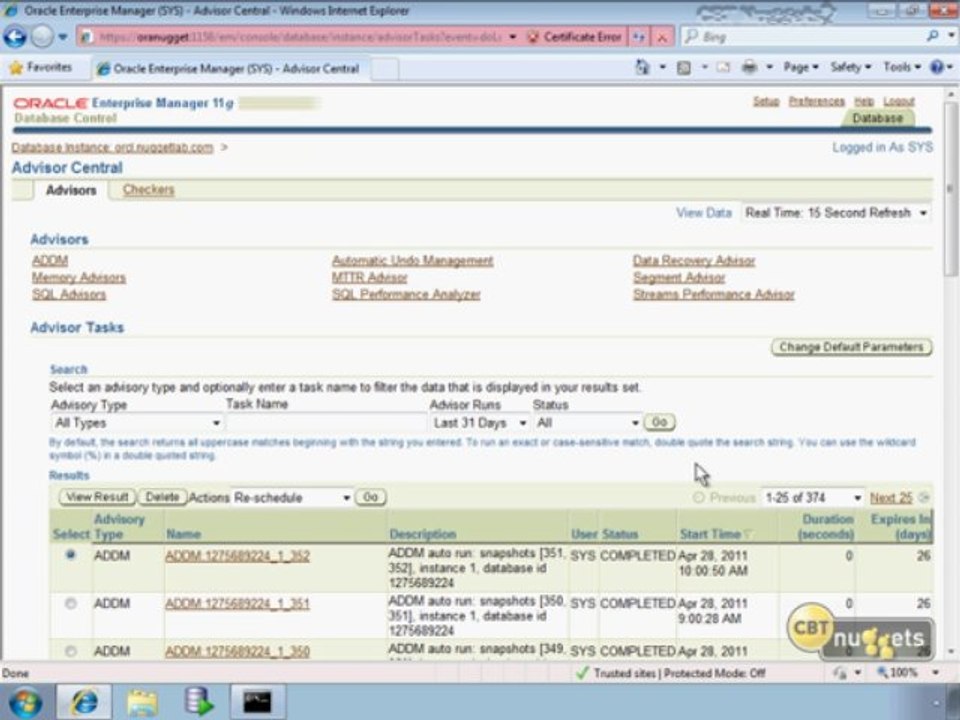Click the Preferences link
Screen dimensions: 960x720
pos(817,101)
